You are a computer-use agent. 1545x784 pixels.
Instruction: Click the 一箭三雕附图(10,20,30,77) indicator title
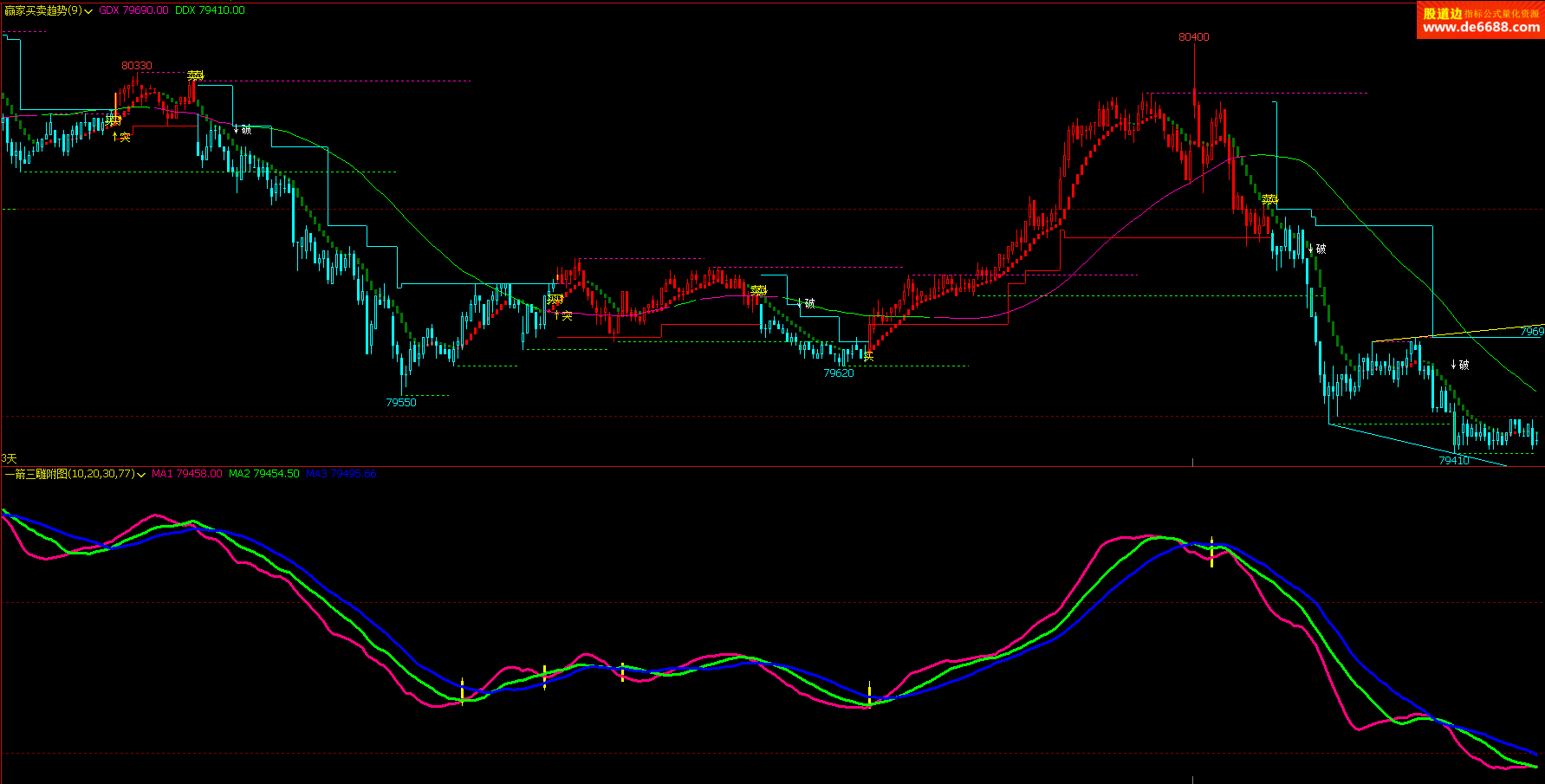point(69,474)
